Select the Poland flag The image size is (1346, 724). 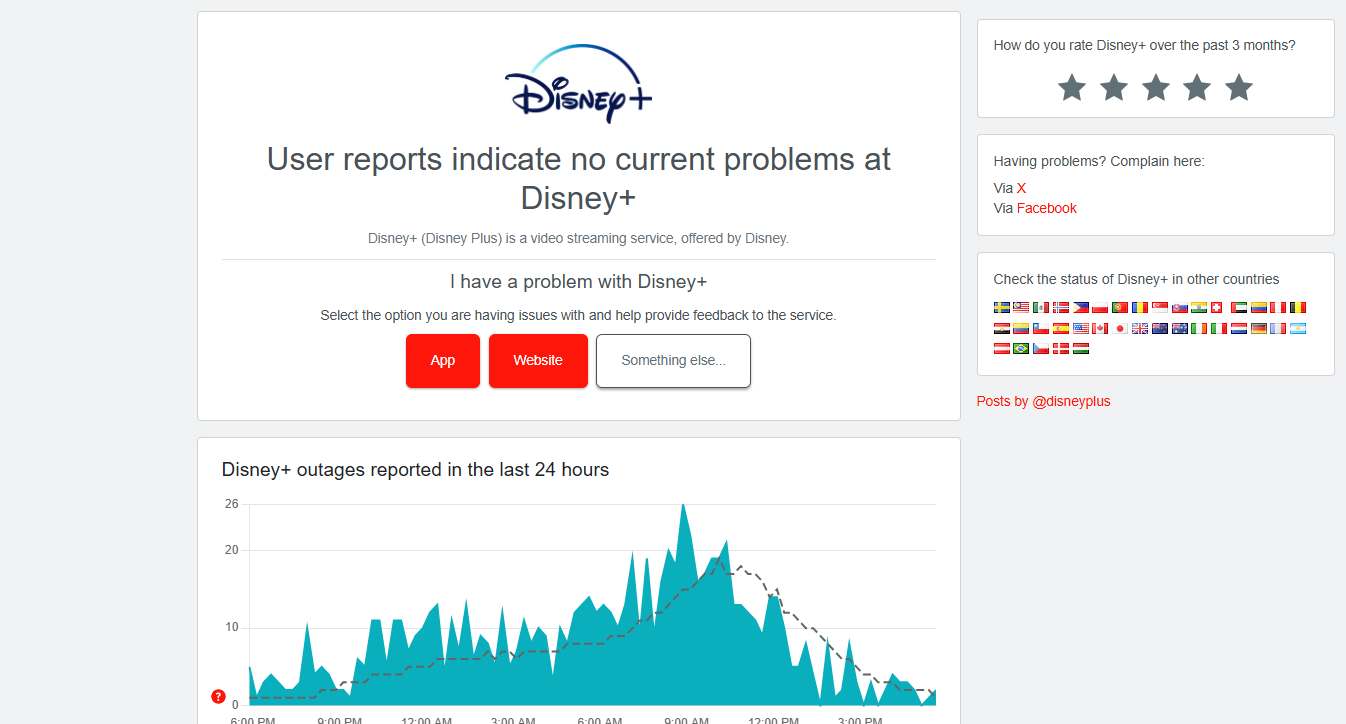click(x=1100, y=308)
